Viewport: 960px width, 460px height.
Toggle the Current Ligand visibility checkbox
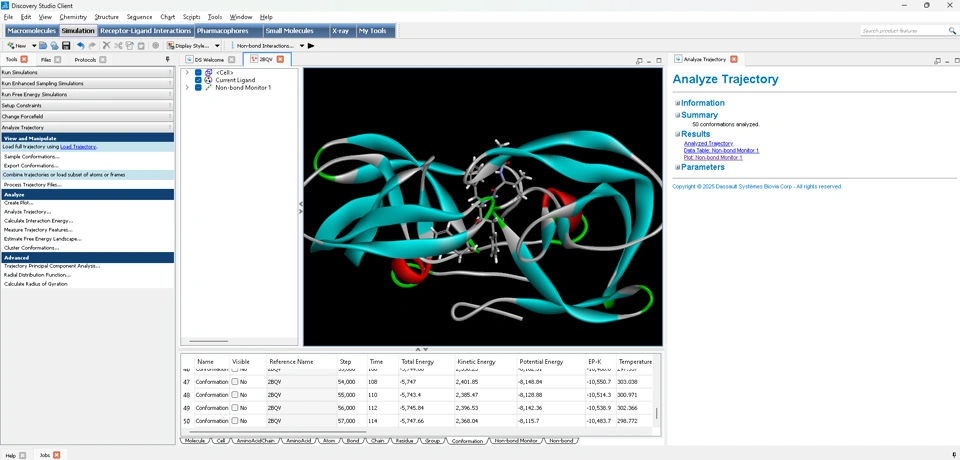pos(198,80)
